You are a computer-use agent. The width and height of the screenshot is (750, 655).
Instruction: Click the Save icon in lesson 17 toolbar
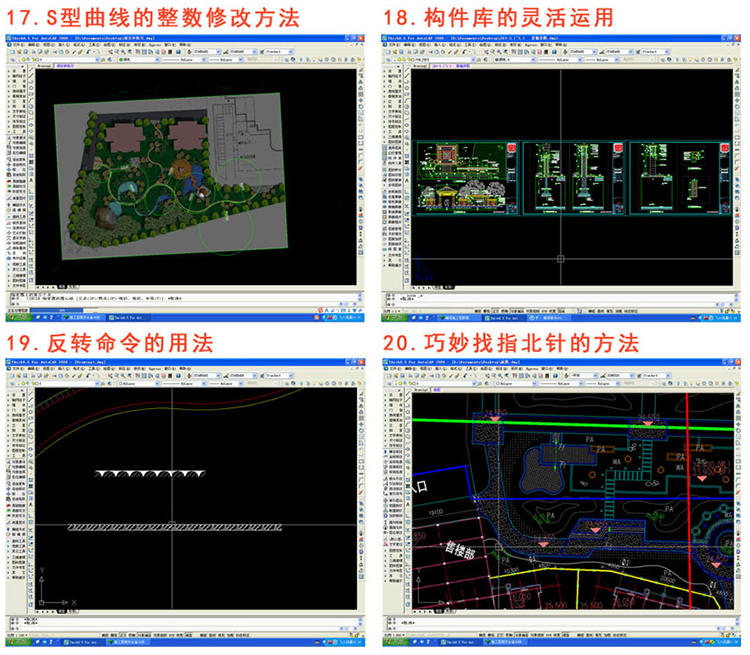(26, 51)
